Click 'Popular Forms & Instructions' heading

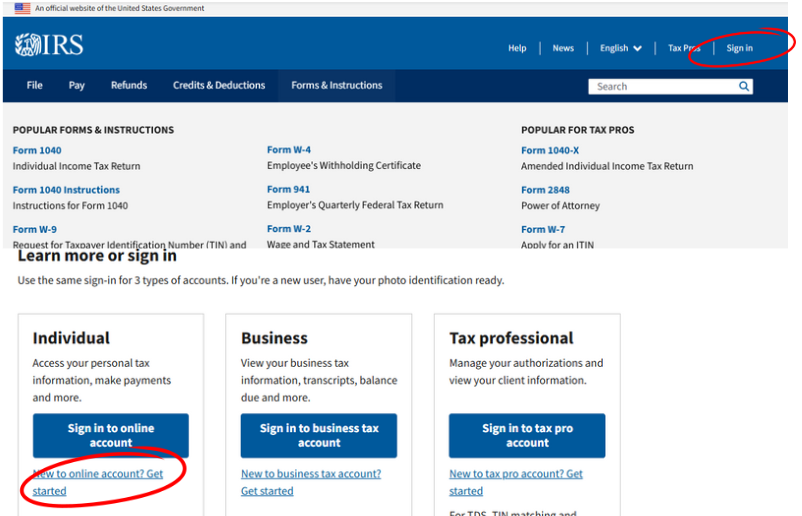pyautogui.click(x=93, y=130)
